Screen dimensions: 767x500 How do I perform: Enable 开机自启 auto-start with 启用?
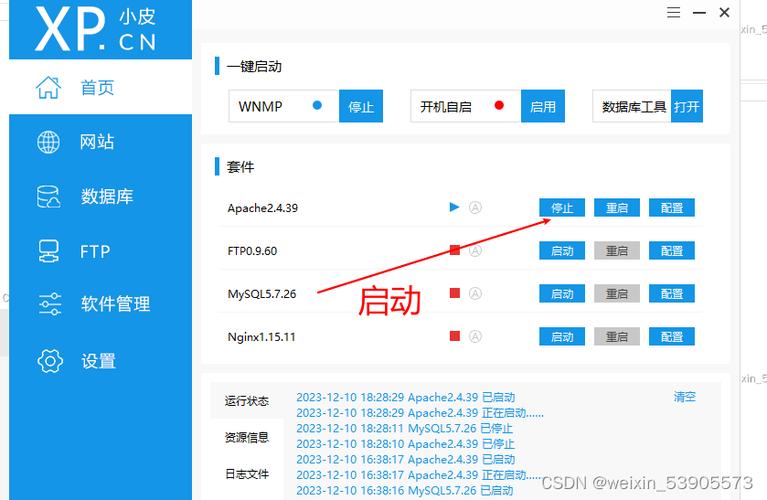[543, 106]
